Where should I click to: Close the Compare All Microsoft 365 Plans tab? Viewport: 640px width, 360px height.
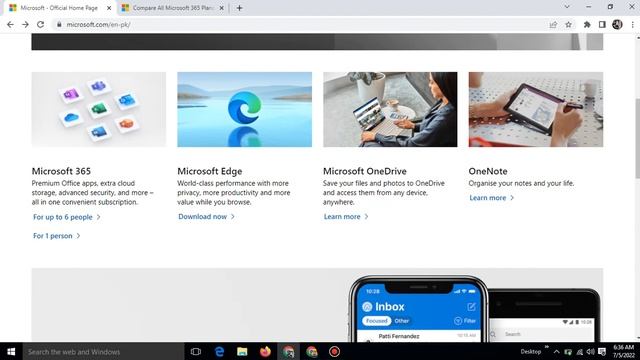click(221, 8)
